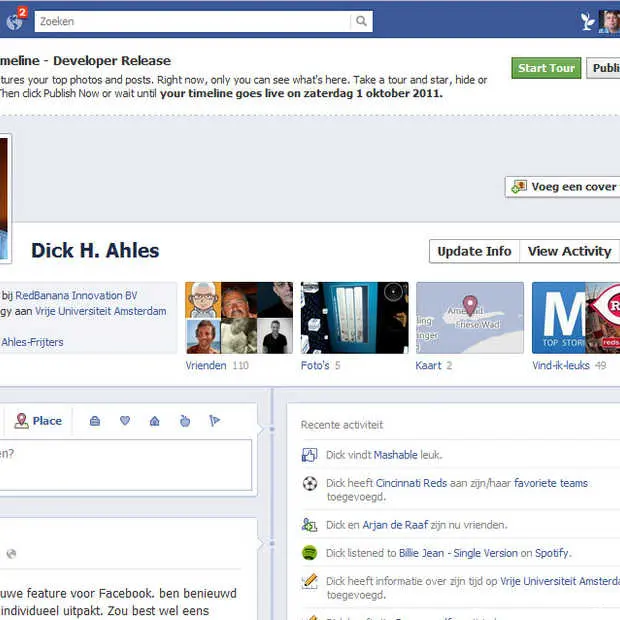Select the briefcase work life event icon
This screenshot has width=620, height=620.
tap(95, 421)
